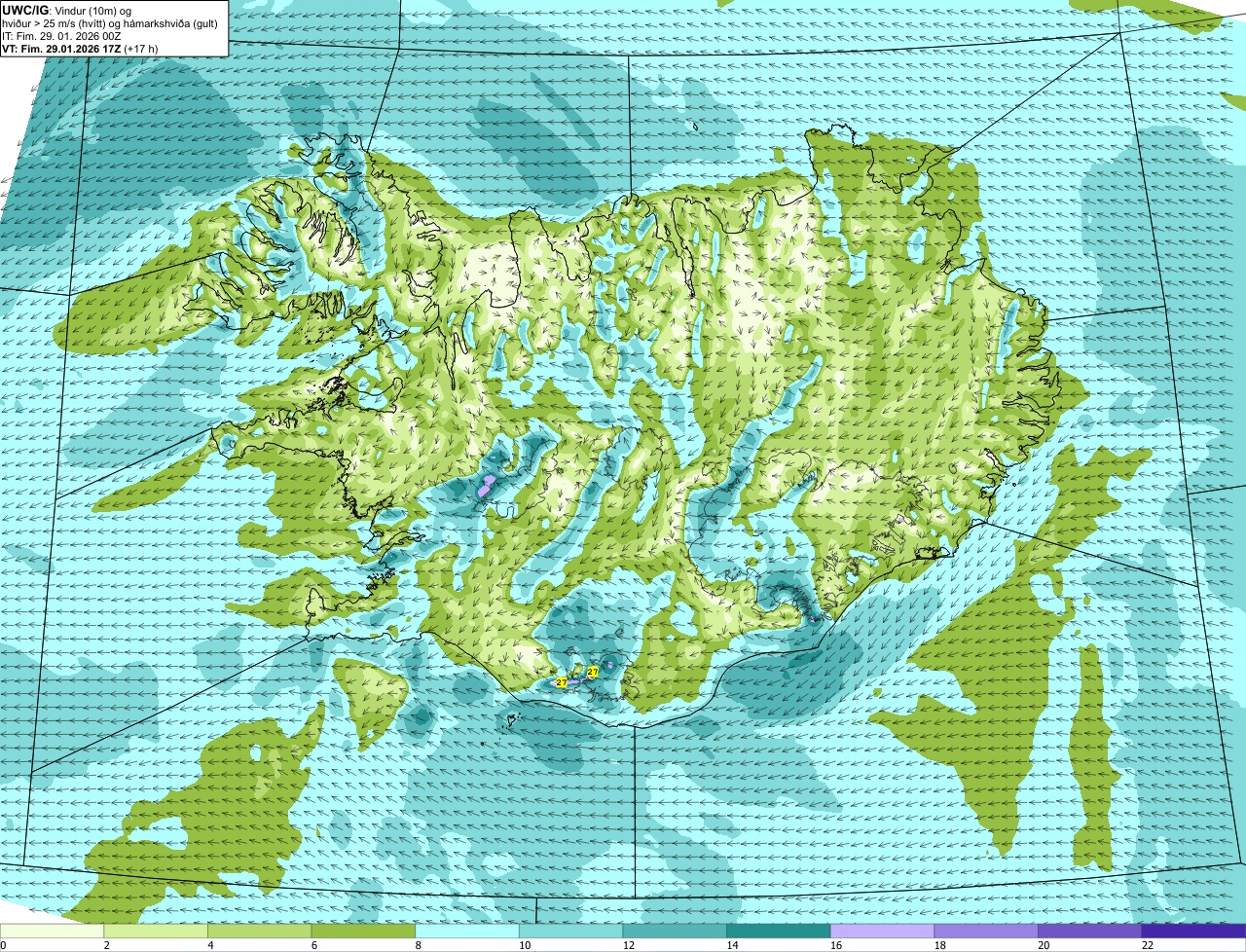This screenshot has width=1246, height=952.
Task: Click the '2' tick label on the color scale
Action: (107, 945)
